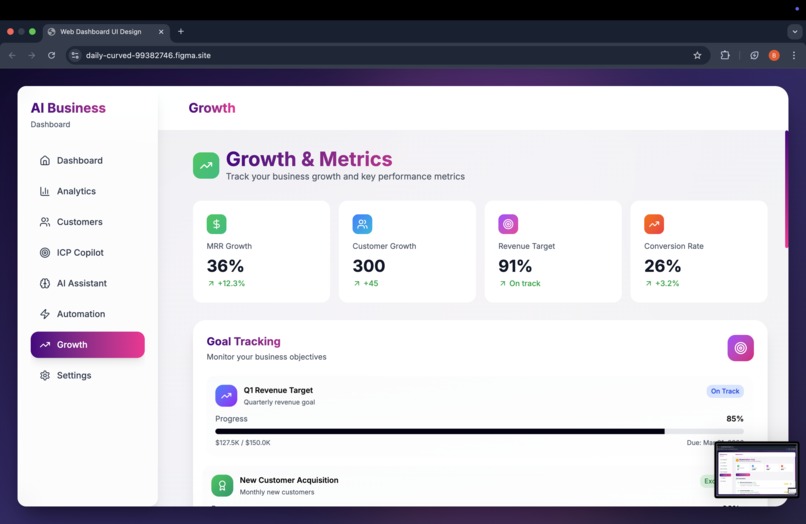Image resolution: width=806 pixels, height=524 pixels.
Task: Click the AI Business logo title
Action: point(68,108)
